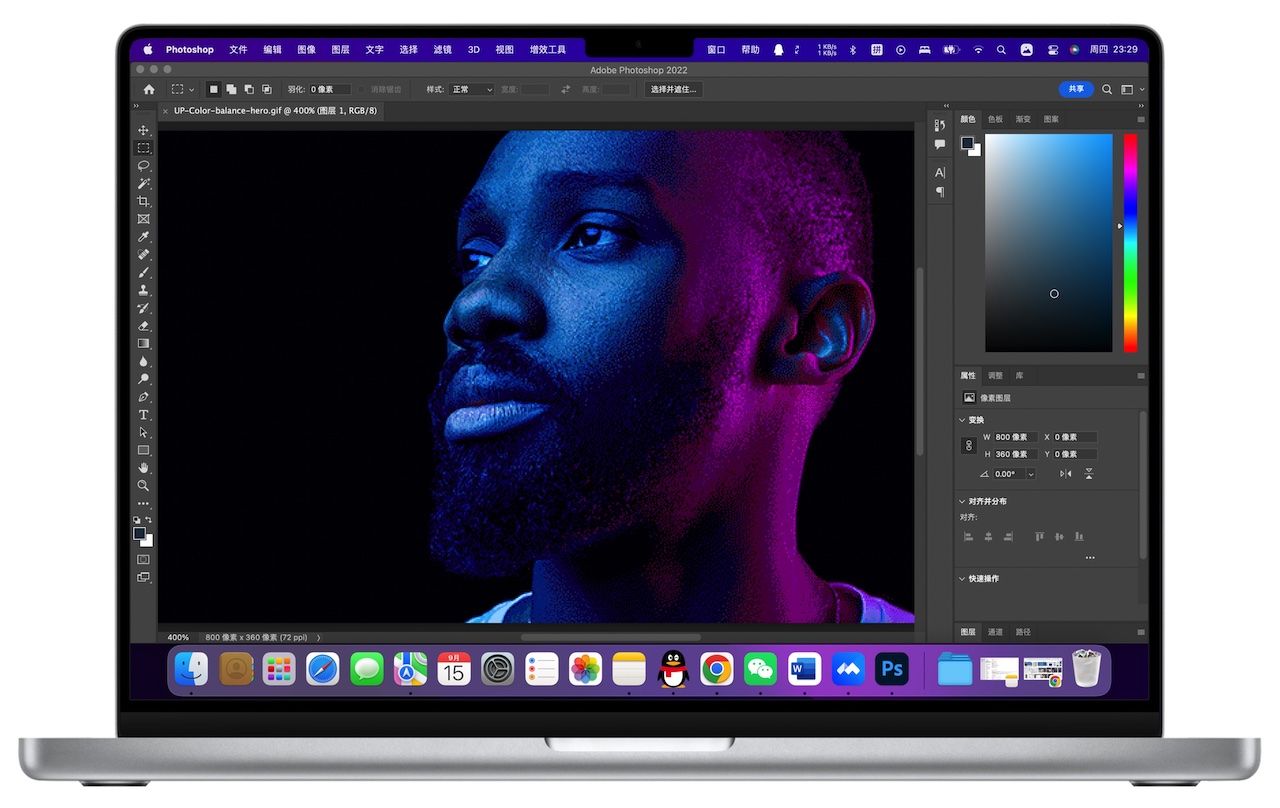1280x808 pixels.
Task: Switch to the 通道 Channels tab
Action: [x=995, y=631]
